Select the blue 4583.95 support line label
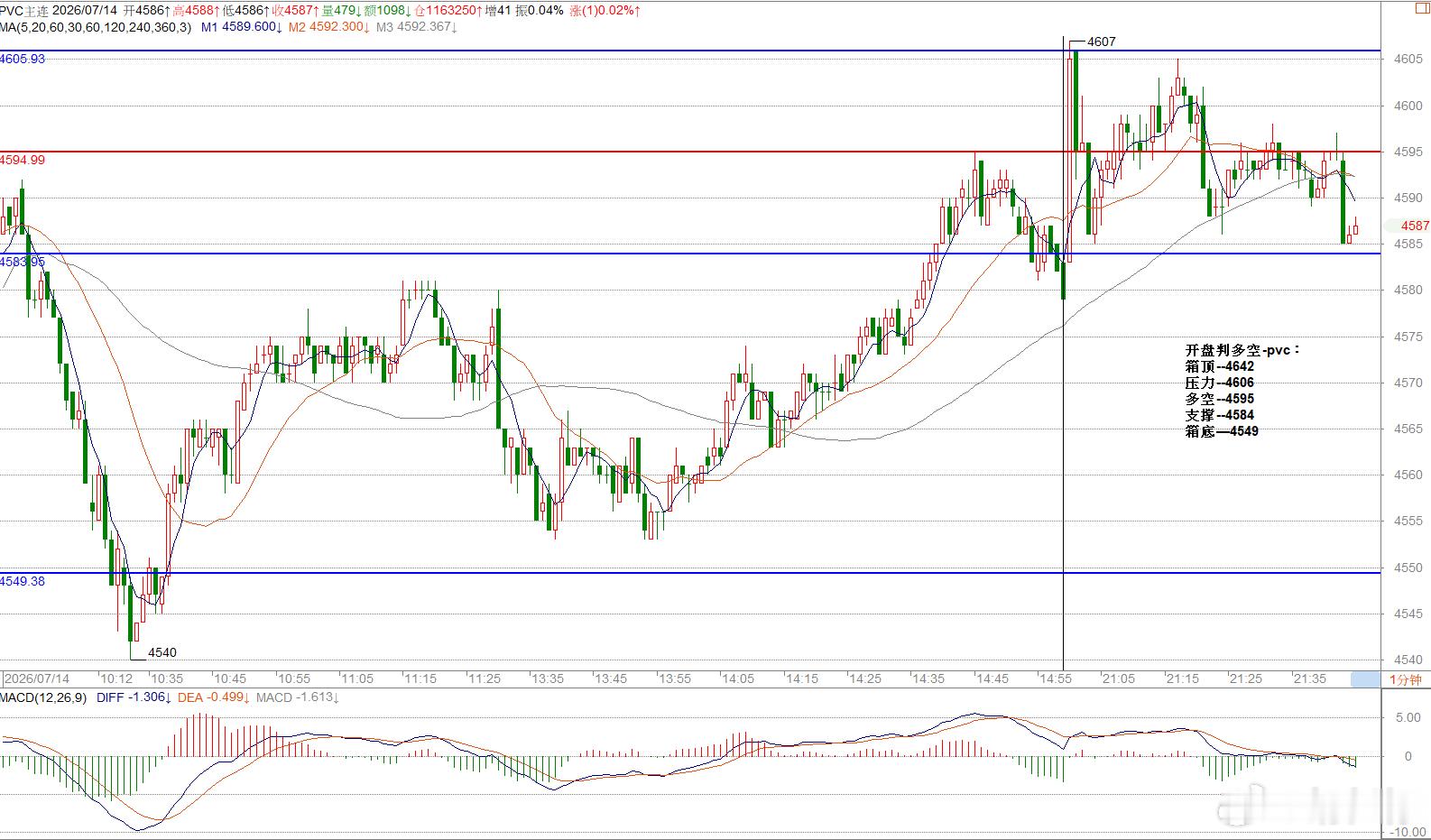The image size is (1431, 840). tap(23, 262)
